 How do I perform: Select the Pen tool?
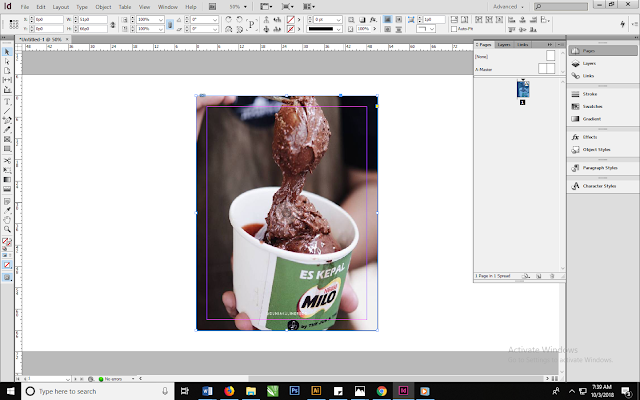coord(7,120)
